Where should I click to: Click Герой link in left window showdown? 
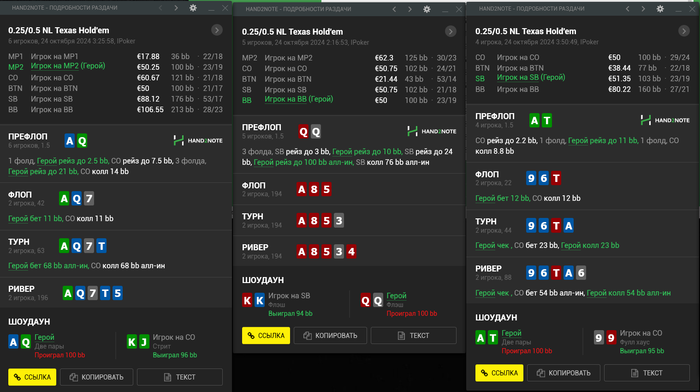44,337
